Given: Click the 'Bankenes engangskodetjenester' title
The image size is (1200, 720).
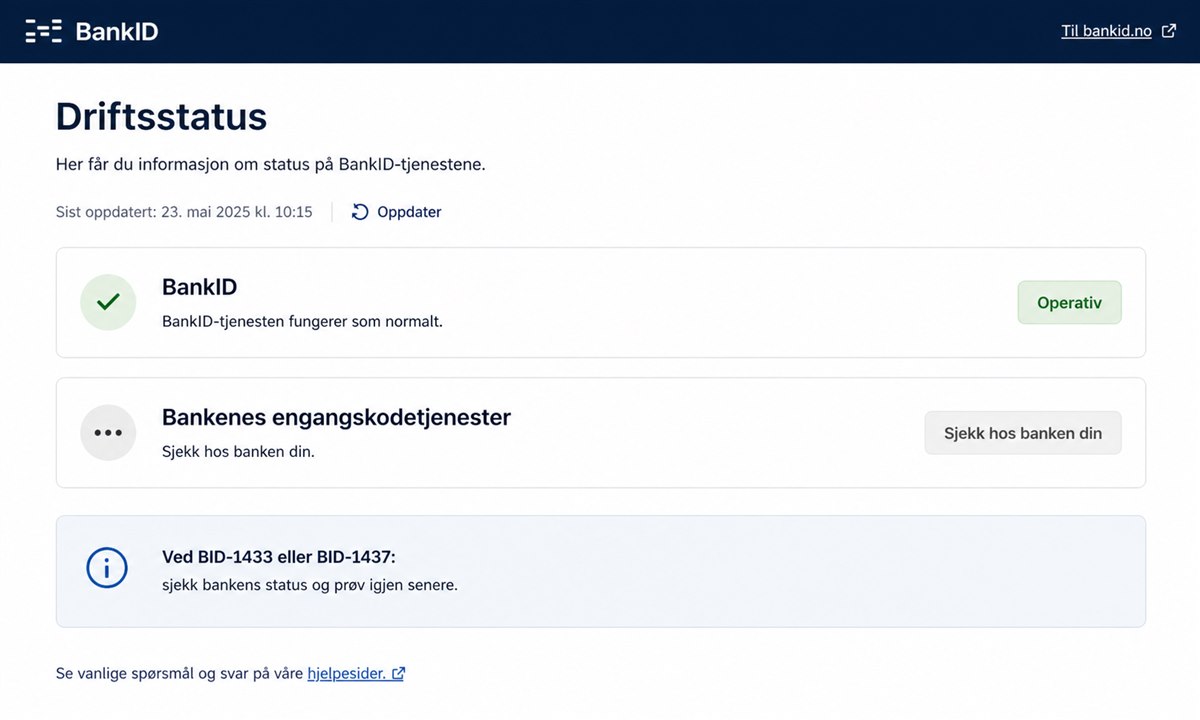Looking at the screenshot, I should tap(336, 417).
